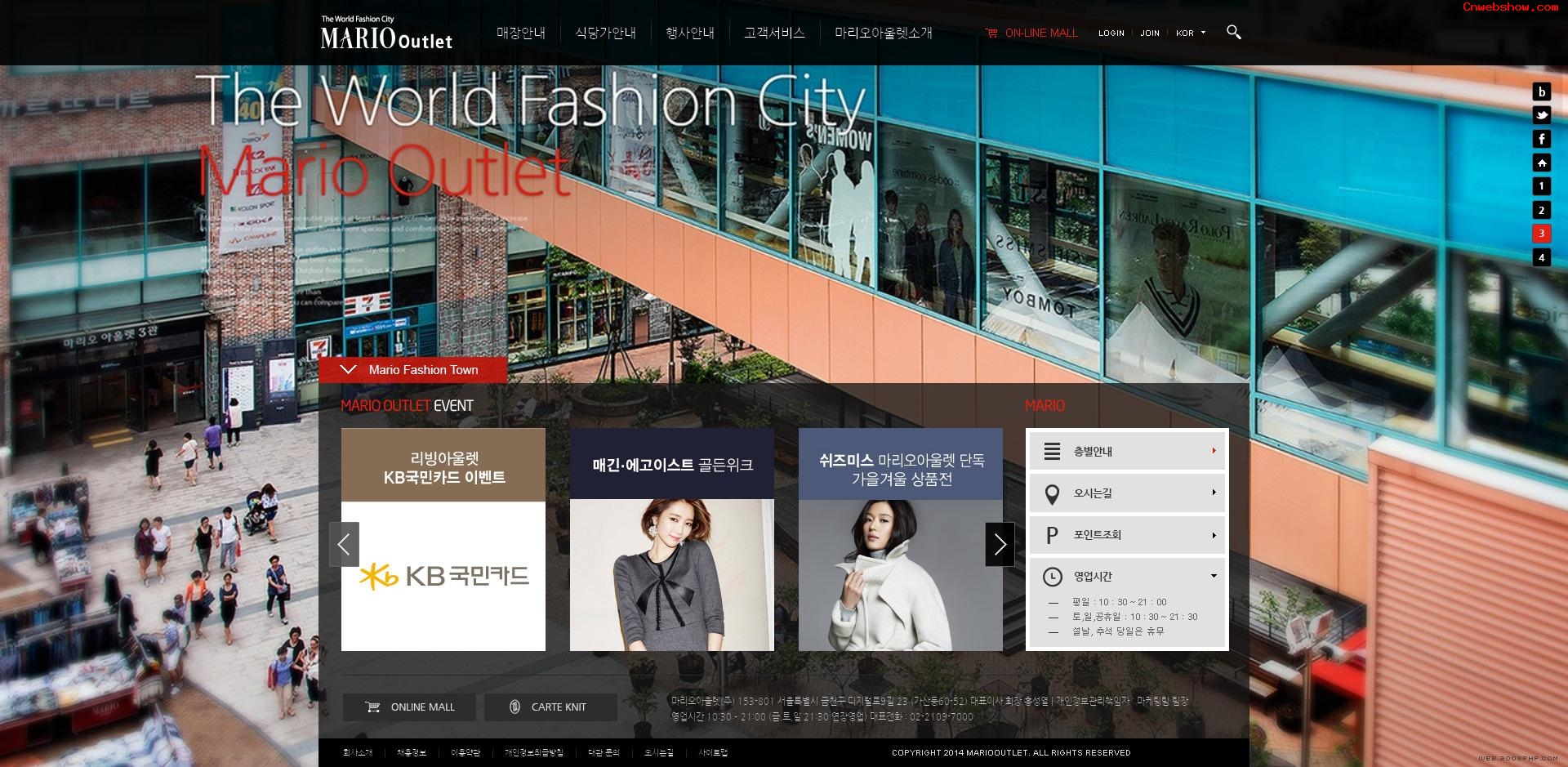Image resolution: width=1568 pixels, height=767 pixels.
Task: Click the map pin icon beside 오시는길
Action: [x=1053, y=494]
